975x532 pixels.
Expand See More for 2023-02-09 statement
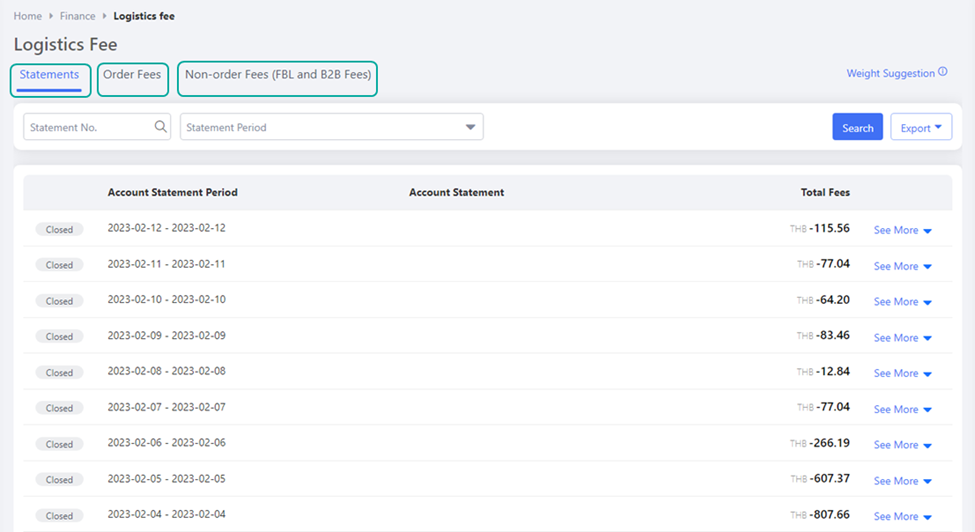pyautogui.click(x=902, y=338)
